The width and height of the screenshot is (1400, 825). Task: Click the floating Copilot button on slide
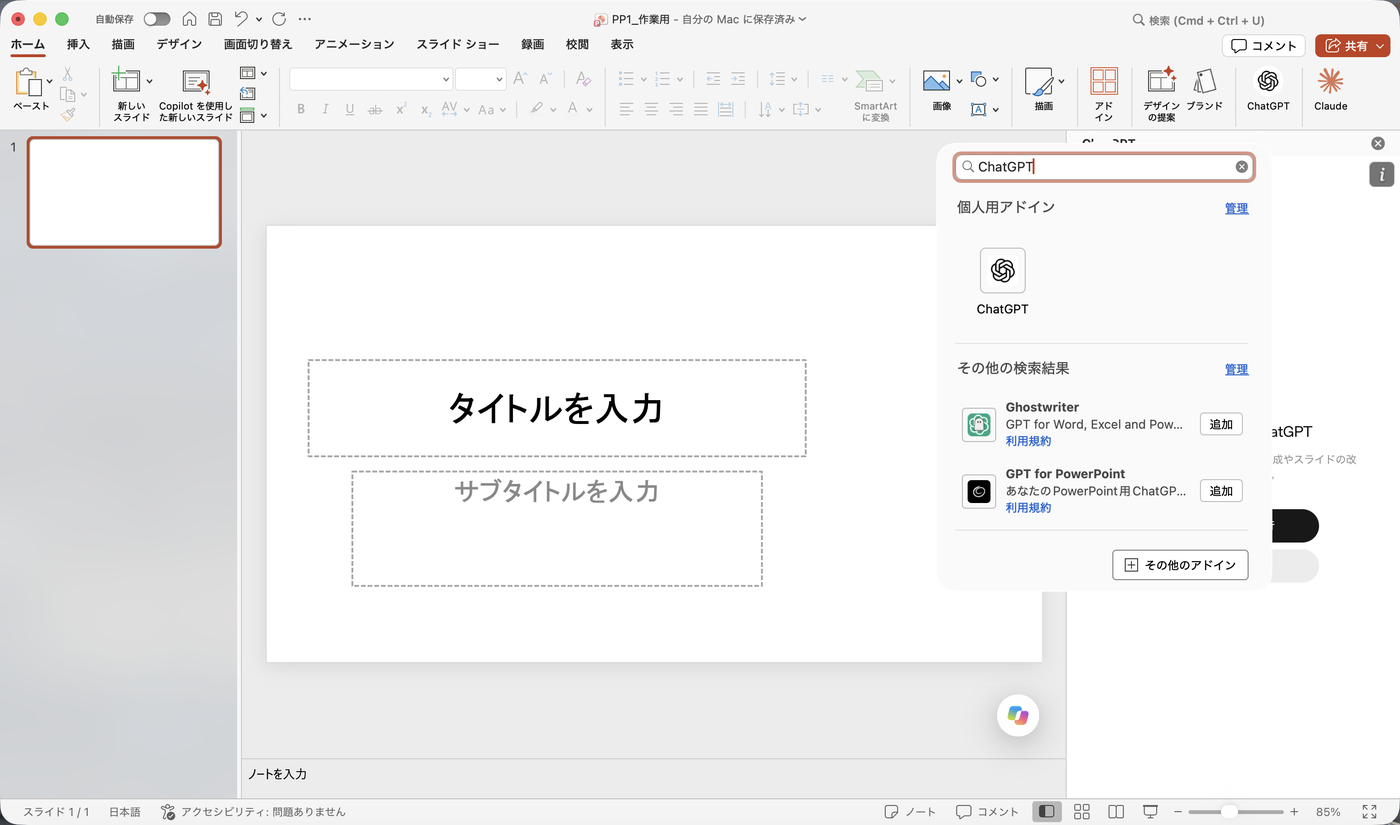click(1018, 715)
